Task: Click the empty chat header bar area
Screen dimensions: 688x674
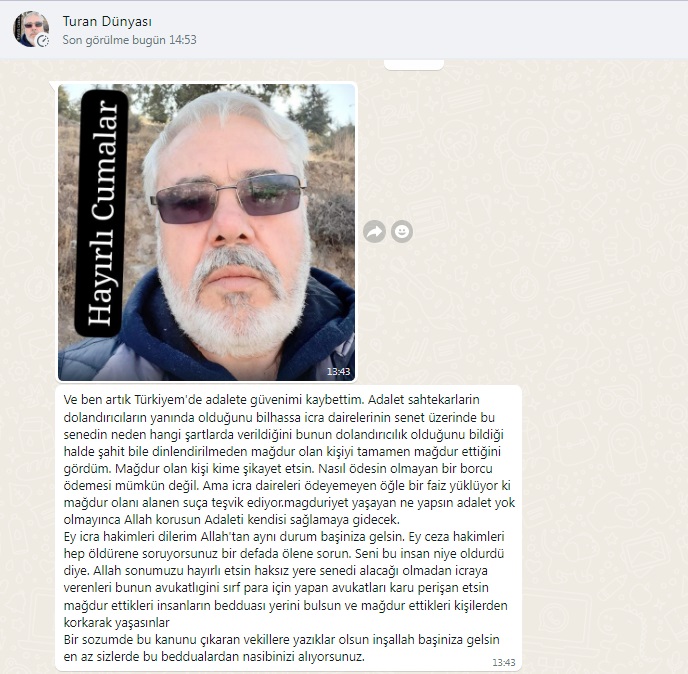Action: [x=439, y=29]
